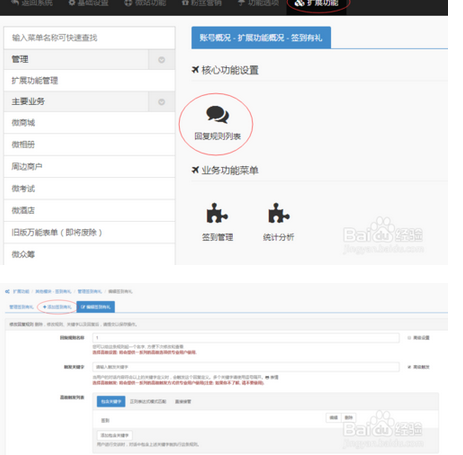Click the 微站功能 lifebuoy nav item
463x455 pixels.
145,3
